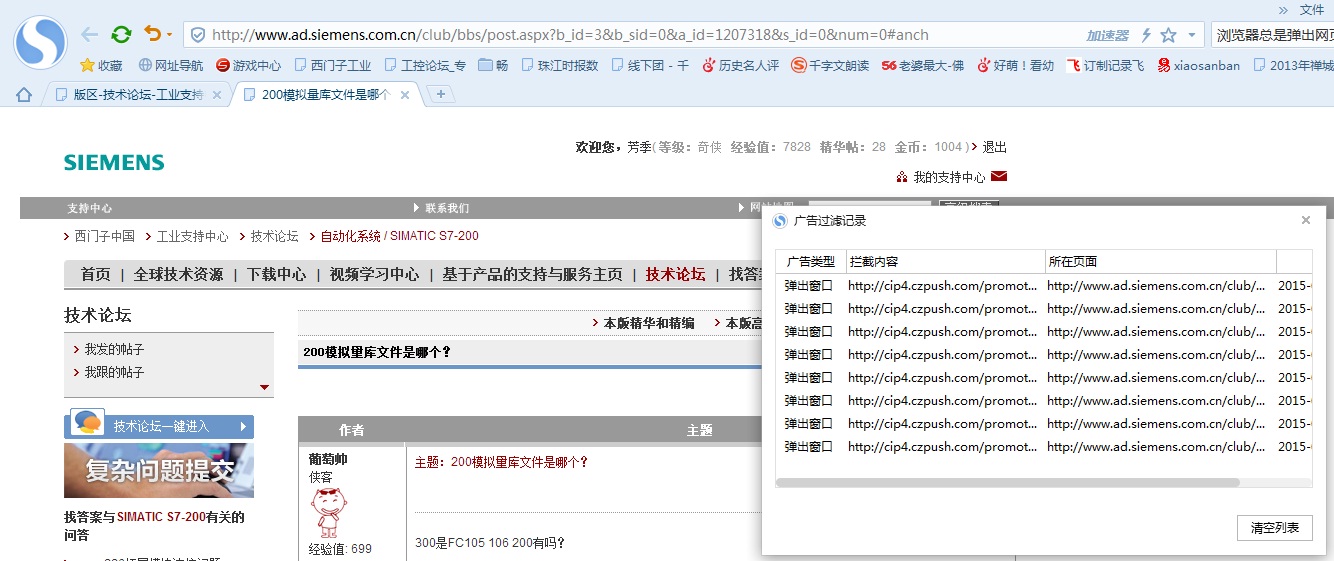Open the red 技术论坛 nav item
The width and height of the screenshot is (1334, 561).
click(x=675, y=274)
